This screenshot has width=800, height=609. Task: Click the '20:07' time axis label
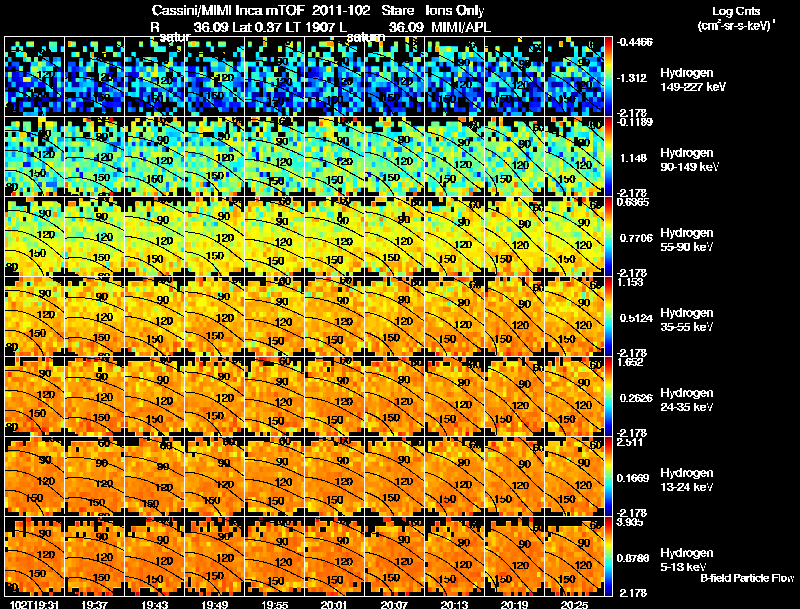pos(394,605)
